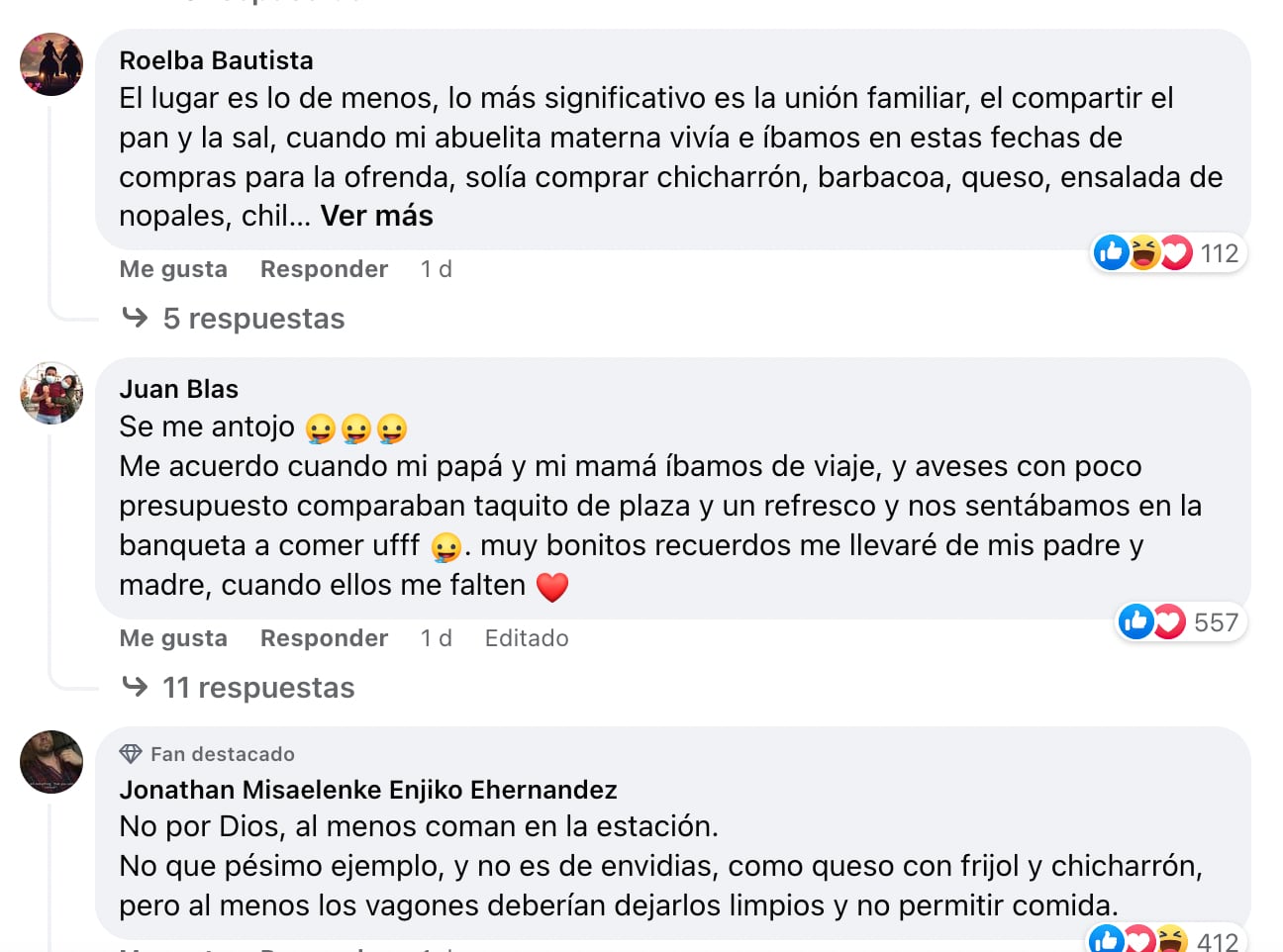Image resolution: width=1283 pixels, height=952 pixels.
Task: Click Editado on Juan Blas's comment
Action: pos(526,638)
